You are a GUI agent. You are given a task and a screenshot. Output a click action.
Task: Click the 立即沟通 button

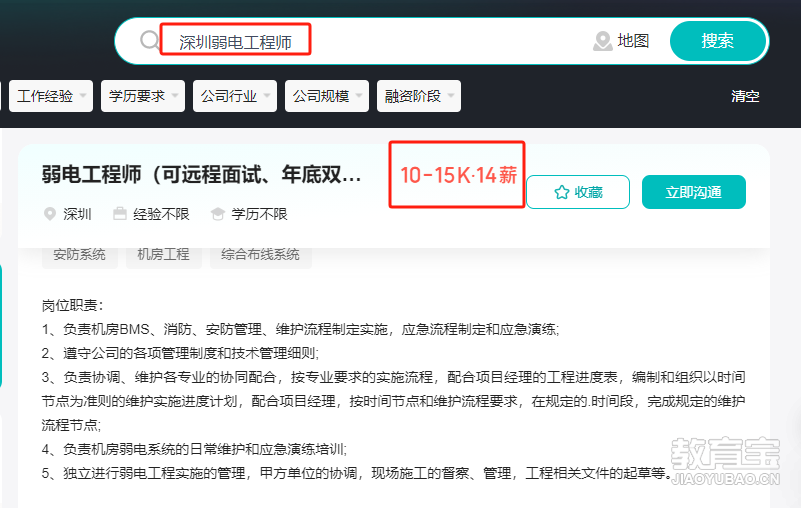click(694, 192)
